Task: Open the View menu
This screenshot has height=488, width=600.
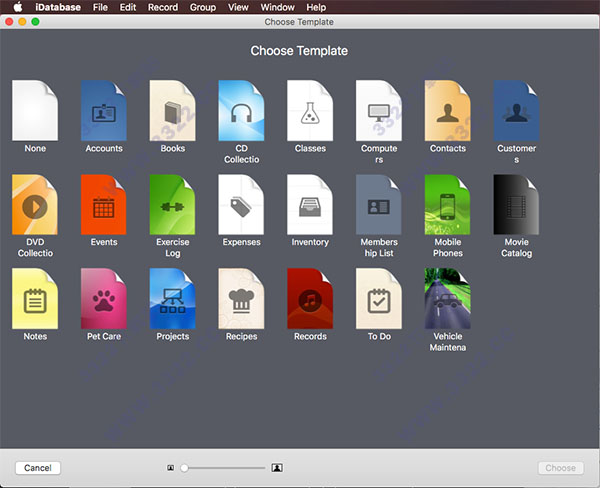Action: tap(238, 7)
